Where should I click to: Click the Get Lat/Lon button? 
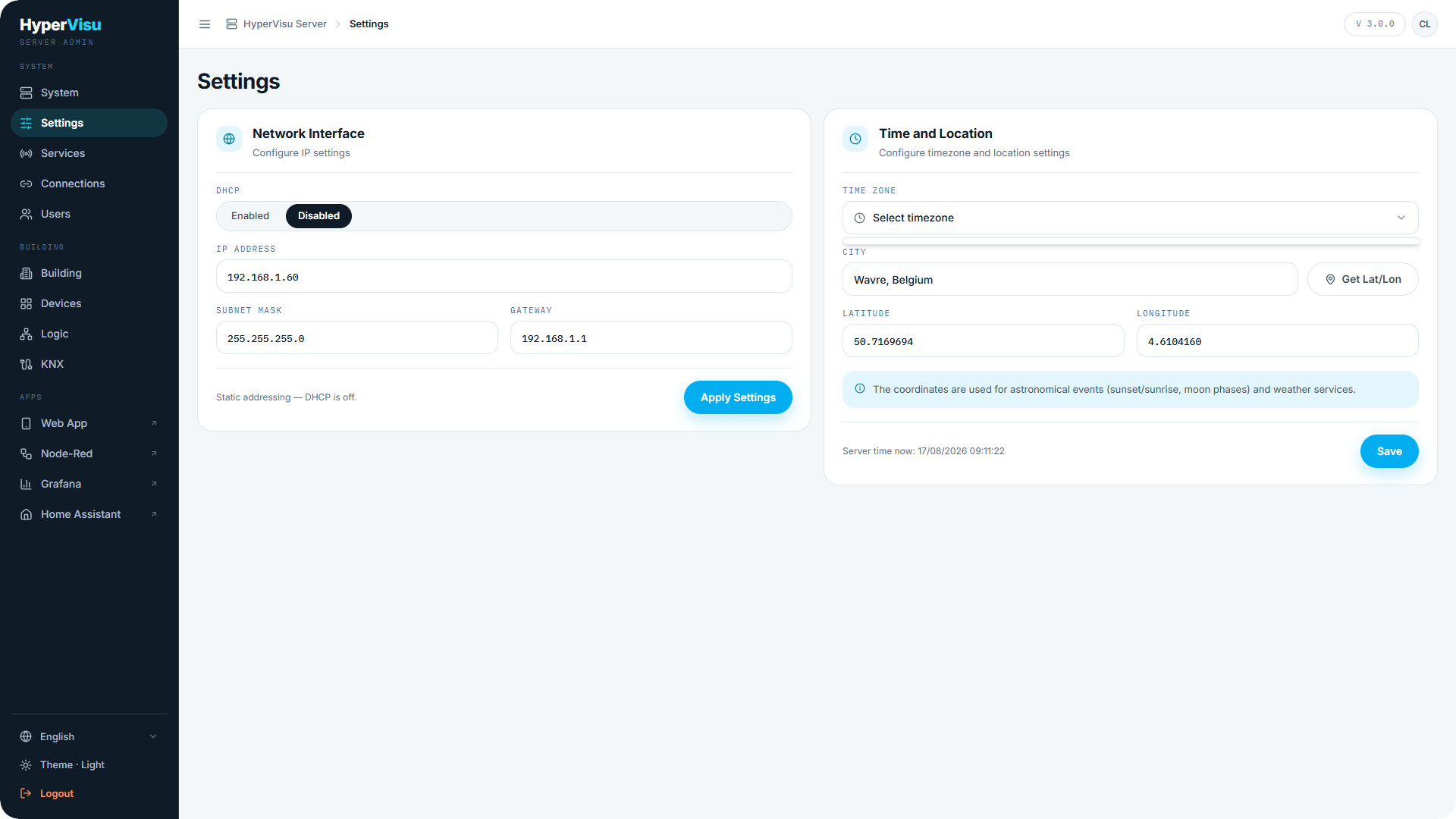pos(1363,279)
